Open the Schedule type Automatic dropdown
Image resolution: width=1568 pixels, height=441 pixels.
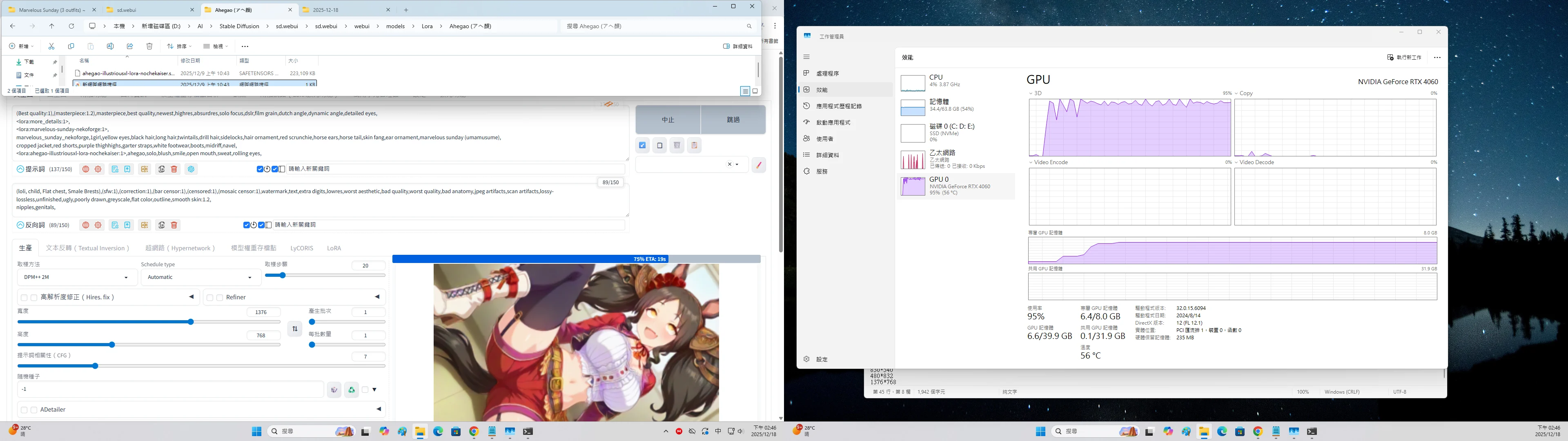[200, 277]
